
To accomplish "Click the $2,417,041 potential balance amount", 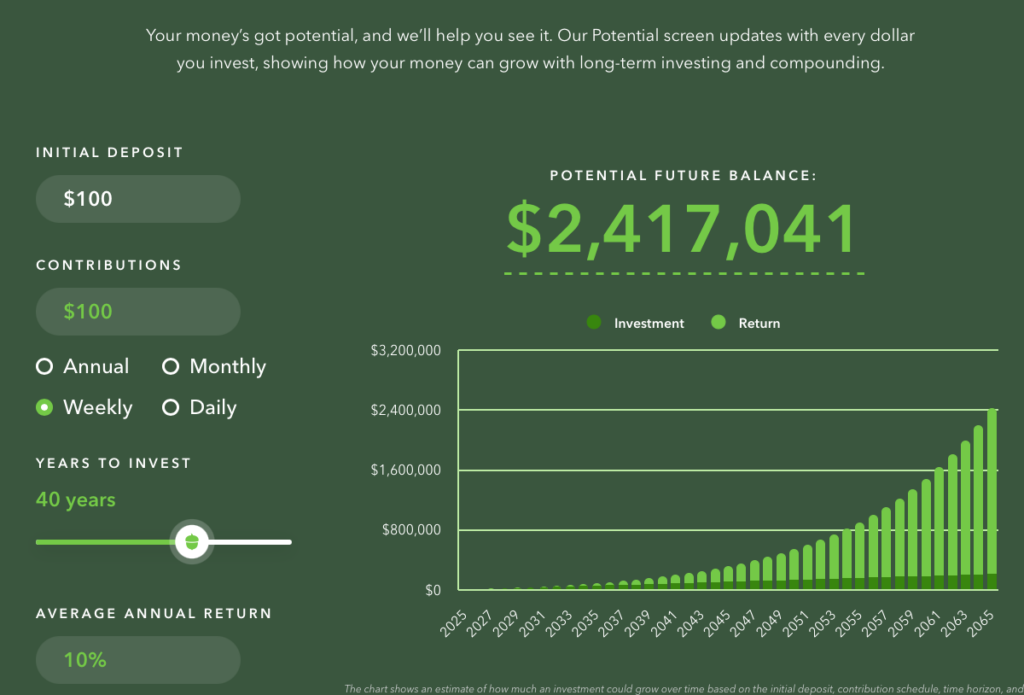I will 683,229.
